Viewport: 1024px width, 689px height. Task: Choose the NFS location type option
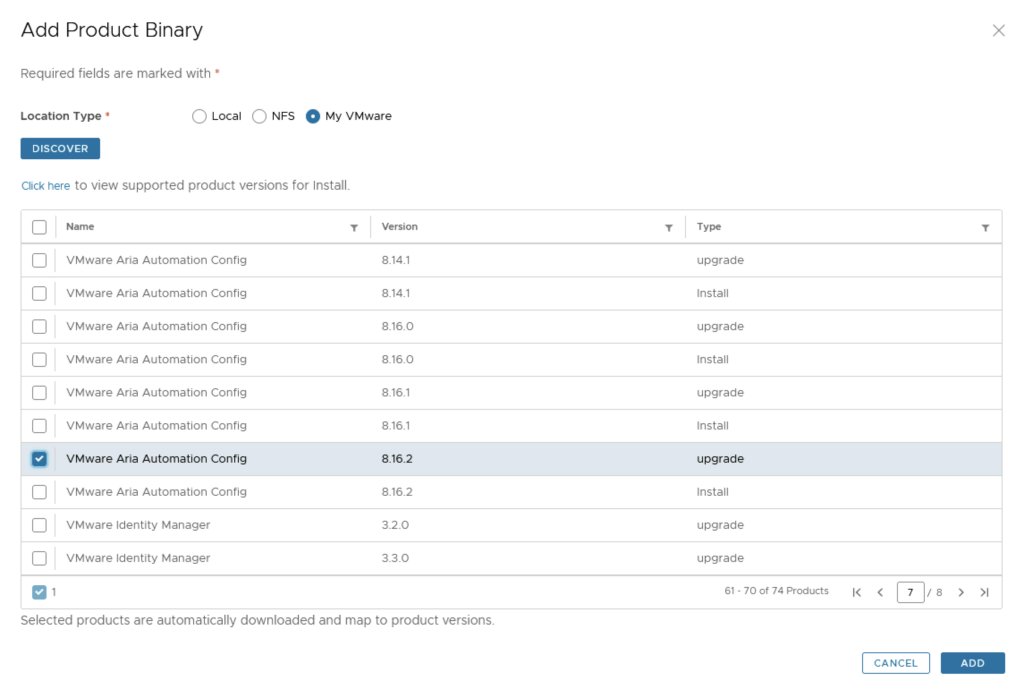point(259,116)
